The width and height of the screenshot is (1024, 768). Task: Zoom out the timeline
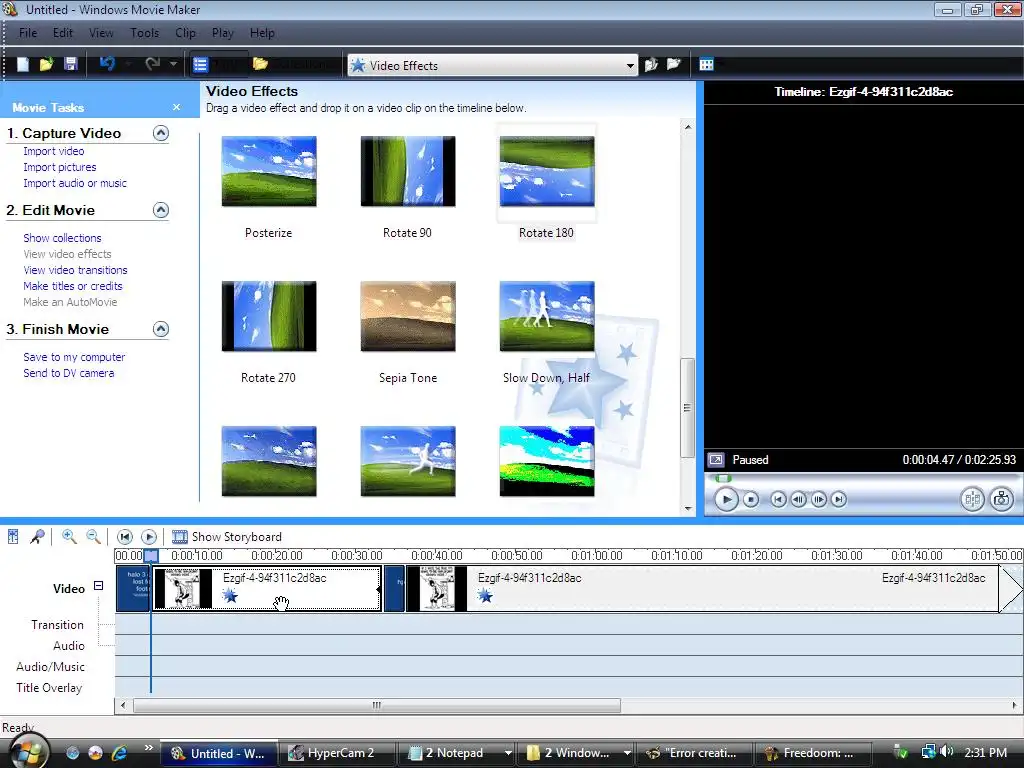coord(93,537)
